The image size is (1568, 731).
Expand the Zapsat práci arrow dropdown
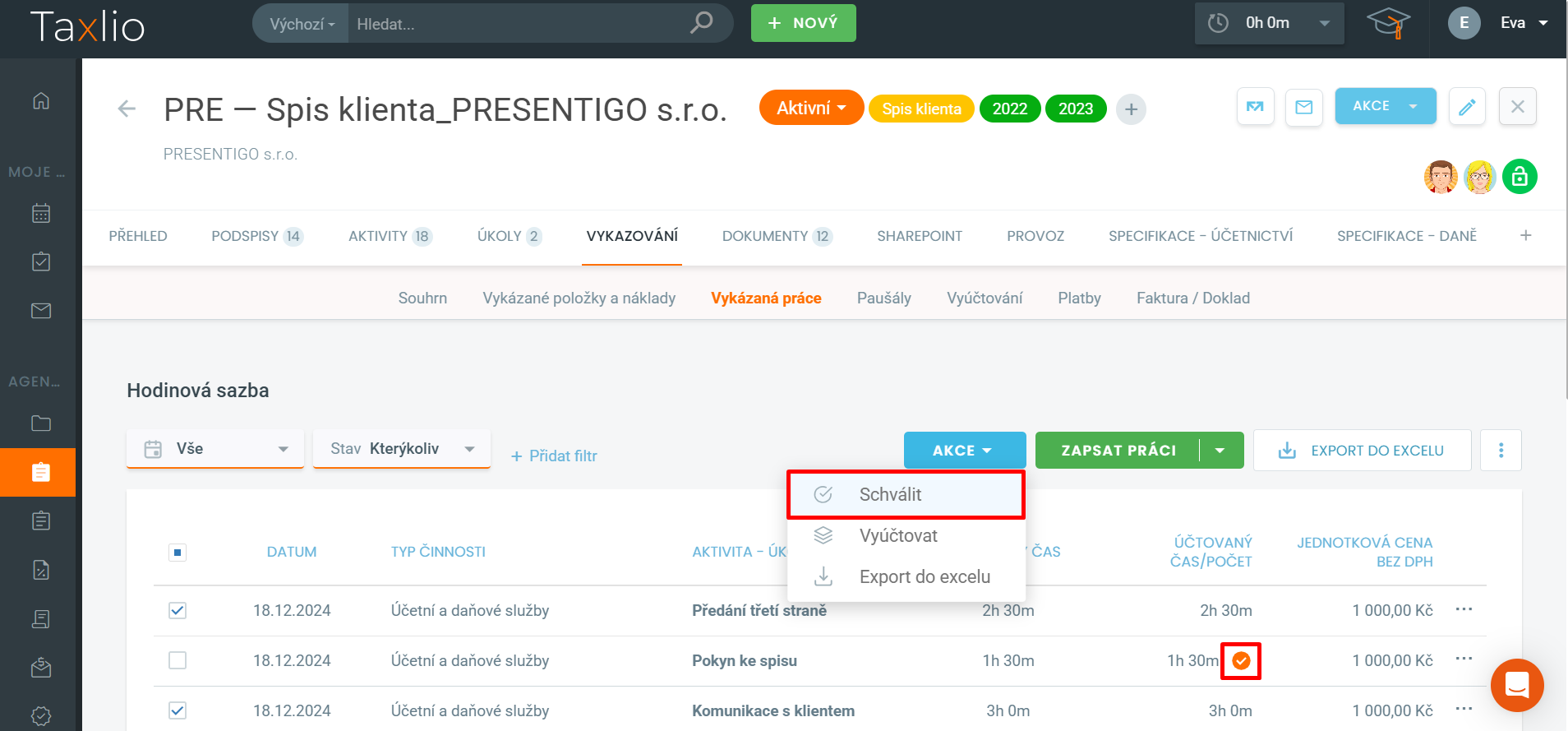pyautogui.click(x=1220, y=451)
